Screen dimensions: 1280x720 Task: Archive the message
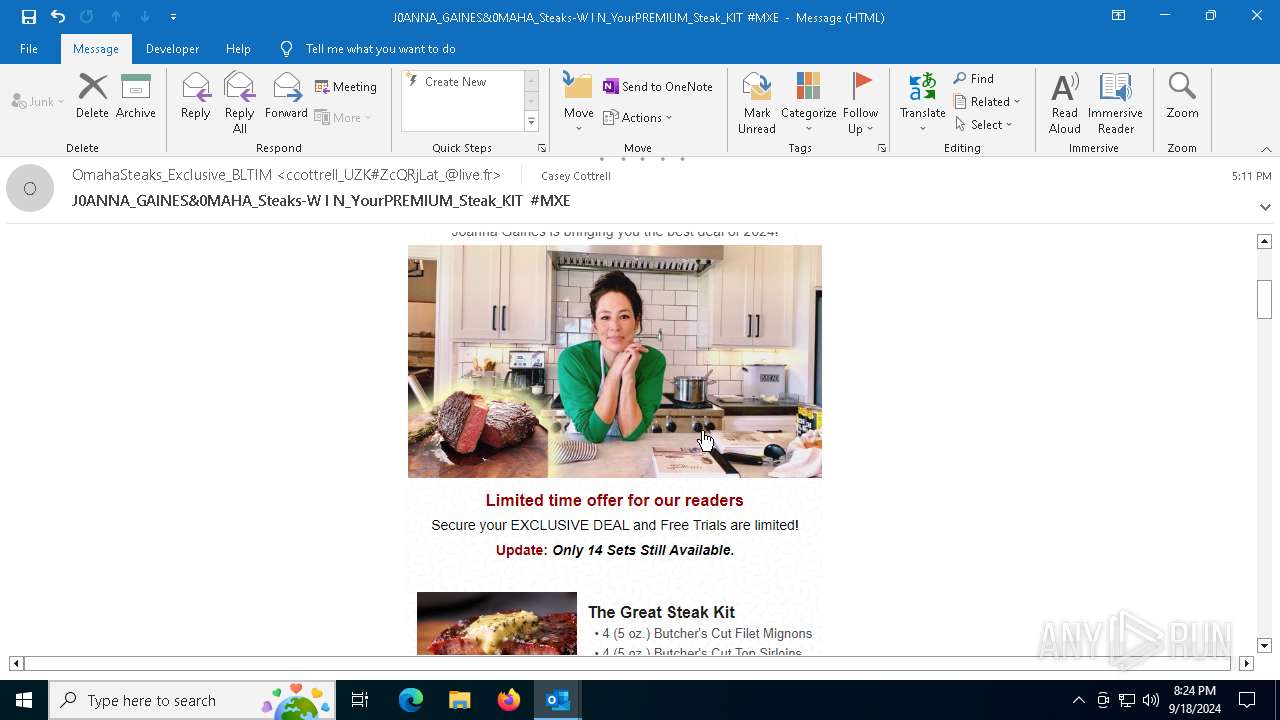click(136, 97)
